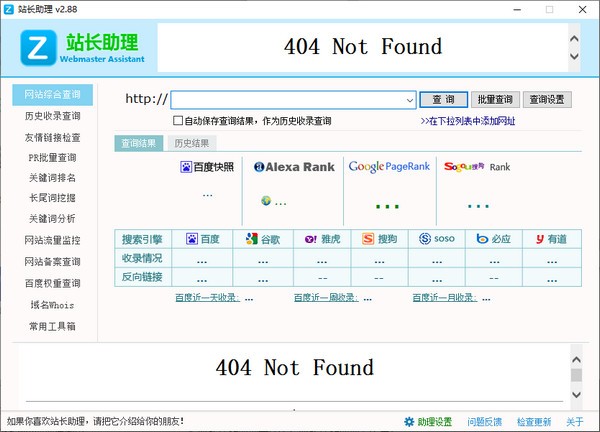Click the Soso icon in search engine row

pos(425,239)
